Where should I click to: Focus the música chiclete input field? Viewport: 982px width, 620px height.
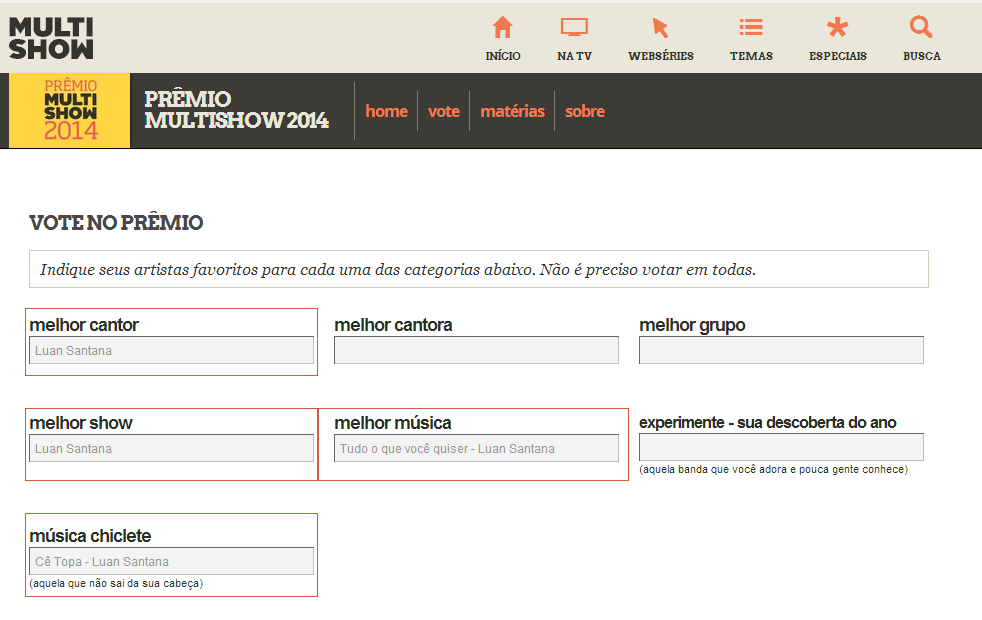point(172,561)
